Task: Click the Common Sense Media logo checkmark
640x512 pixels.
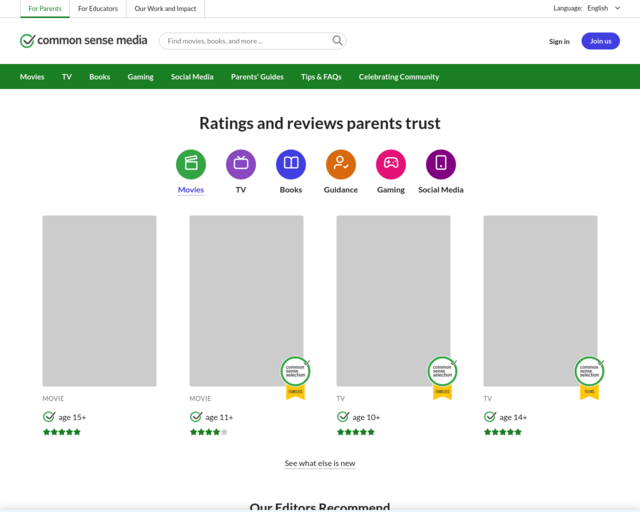Action: click(27, 41)
